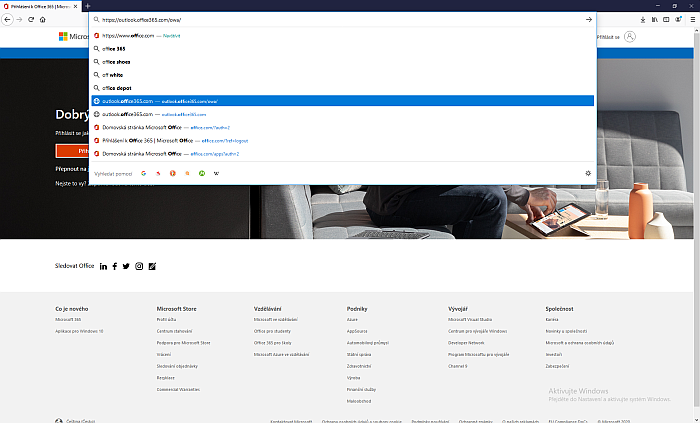700x423 pixels.
Task: Search with the Wikipedia engine icon
Action: [x=217, y=174]
